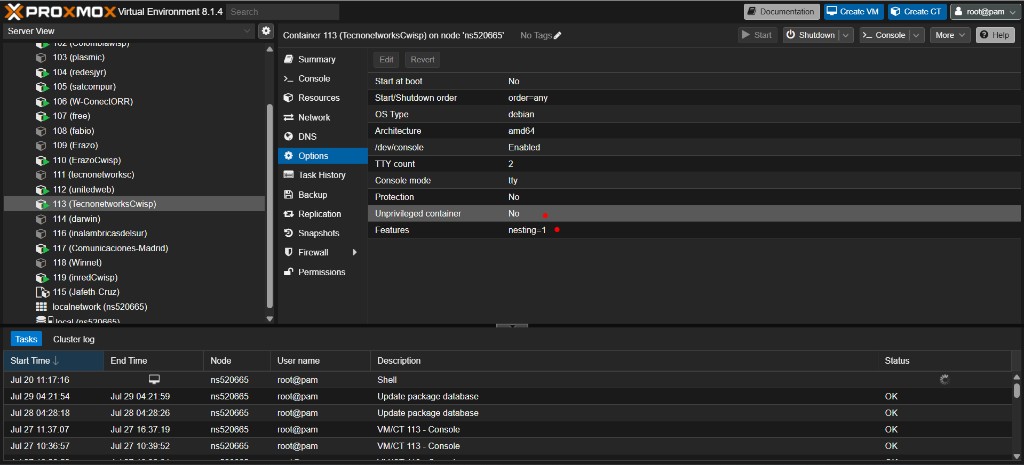Click the End Time column header
The image size is (1024, 465).
click(x=153, y=361)
